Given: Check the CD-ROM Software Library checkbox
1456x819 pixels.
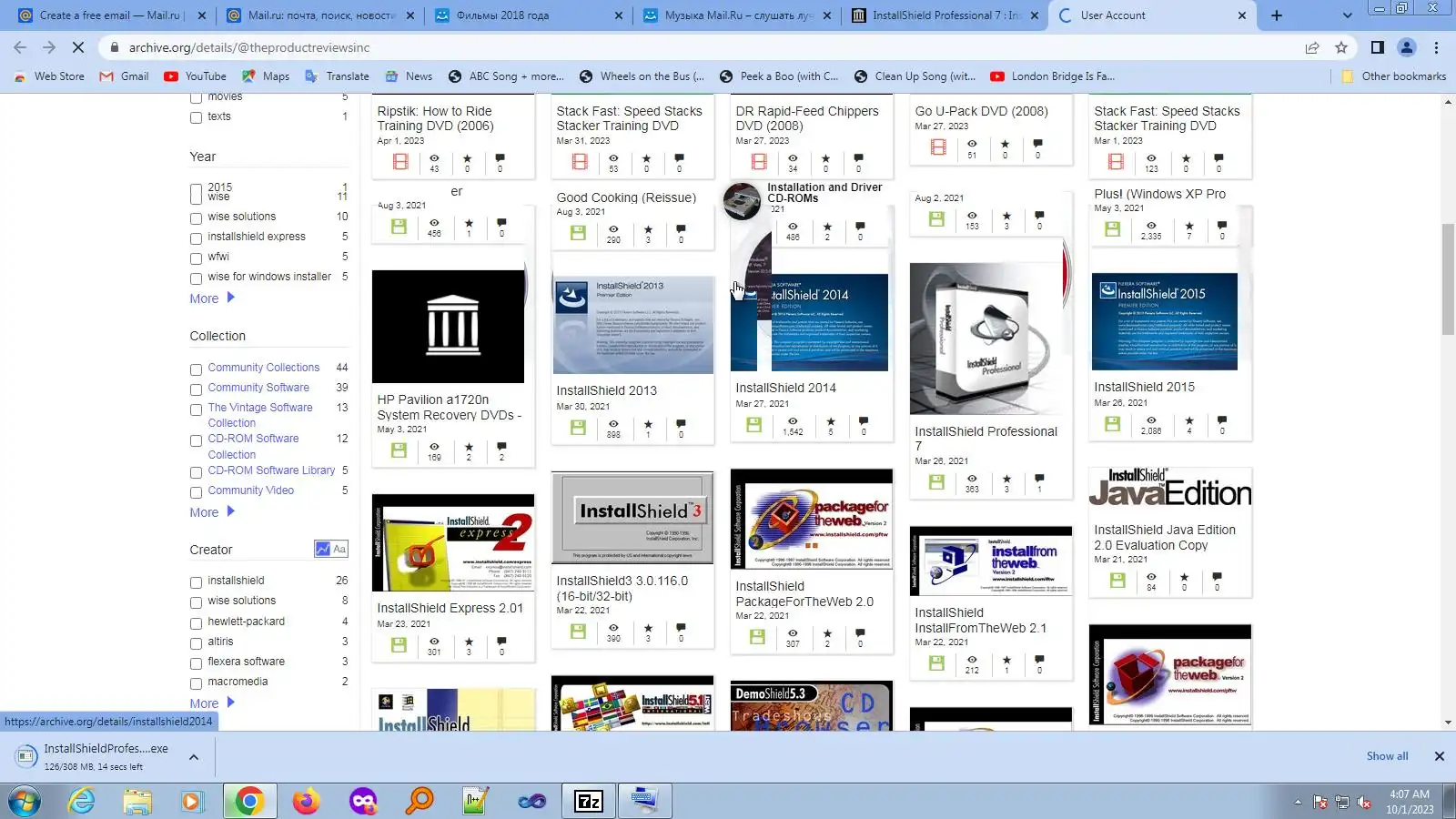Looking at the screenshot, I should coord(196,471).
